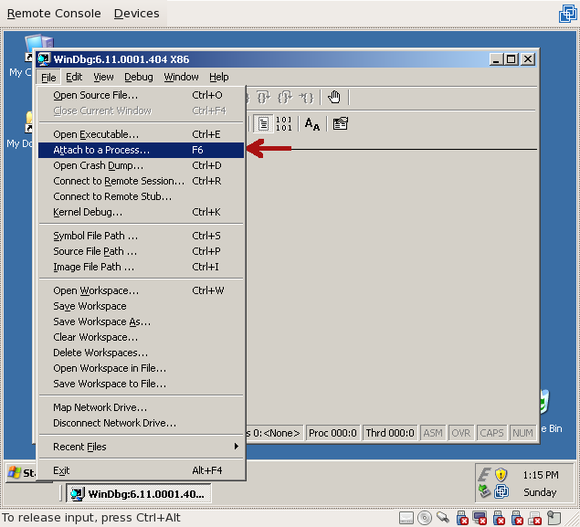Select Kernel Debug menu entry
The height and width of the screenshot is (527, 580).
(x=141, y=212)
